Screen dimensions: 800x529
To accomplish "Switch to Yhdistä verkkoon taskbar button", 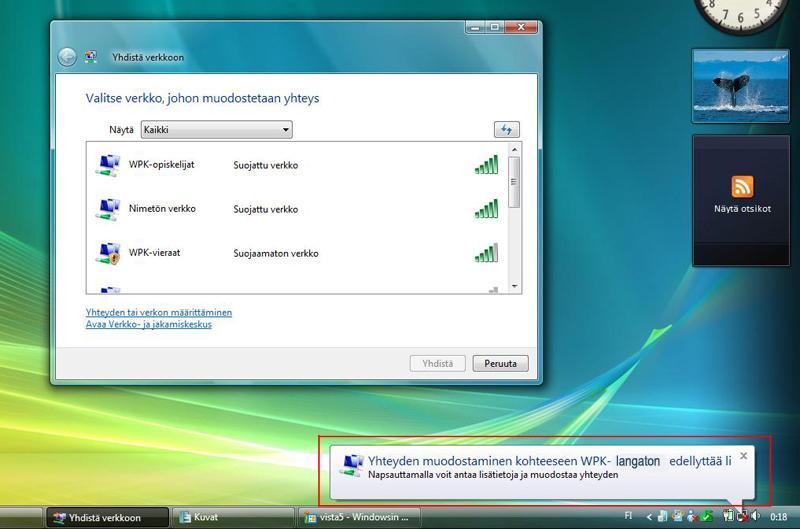I will coord(107,517).
